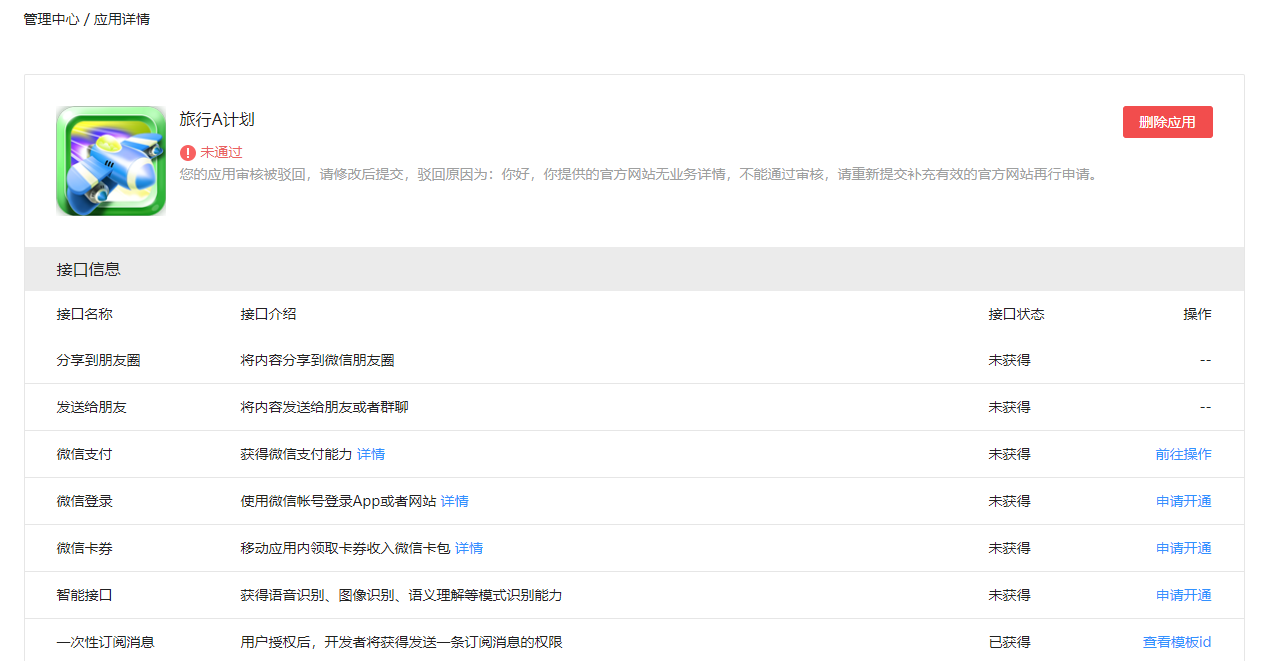Click the 接口名称 column header

pyautogui.click(x=85, y=314)
